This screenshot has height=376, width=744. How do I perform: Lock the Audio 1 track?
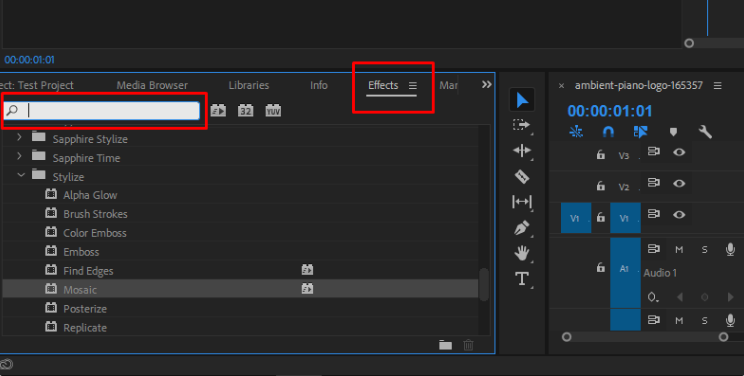601,268
